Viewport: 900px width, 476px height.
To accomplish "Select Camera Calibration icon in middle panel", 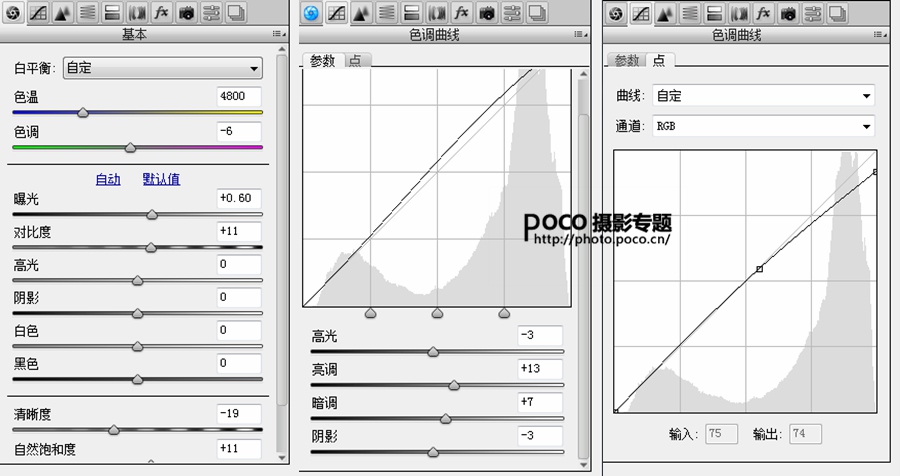I will tap(487, 13).
